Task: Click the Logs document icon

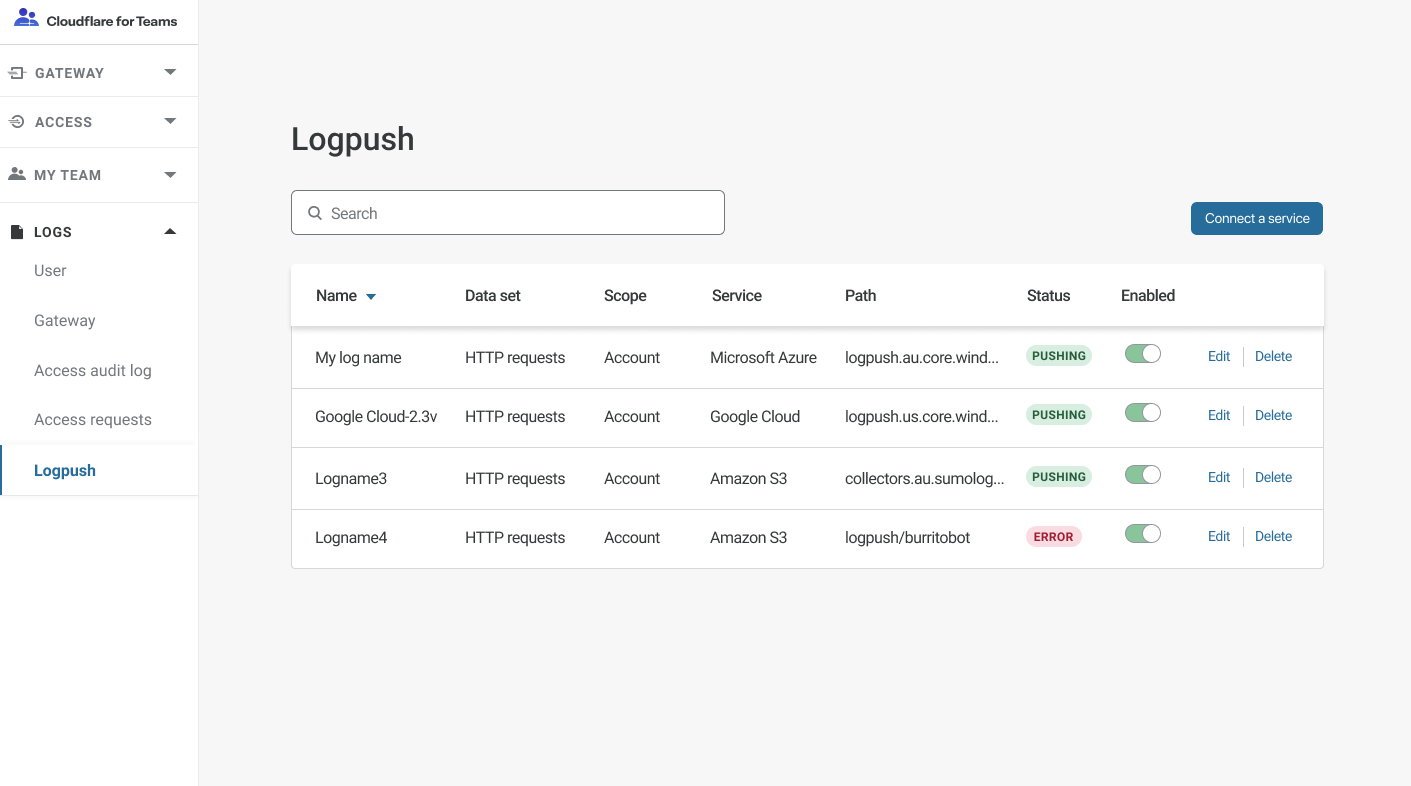Action: point(17,232)
